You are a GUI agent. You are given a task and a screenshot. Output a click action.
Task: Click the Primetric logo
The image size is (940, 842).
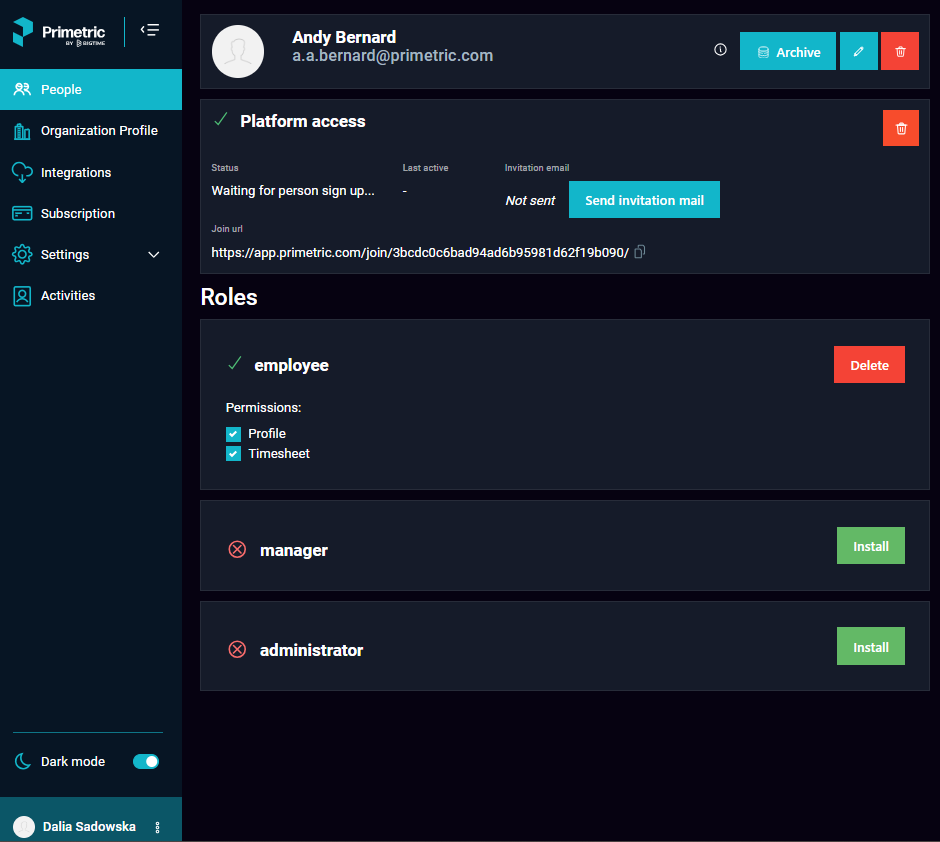tap(59, 32)
